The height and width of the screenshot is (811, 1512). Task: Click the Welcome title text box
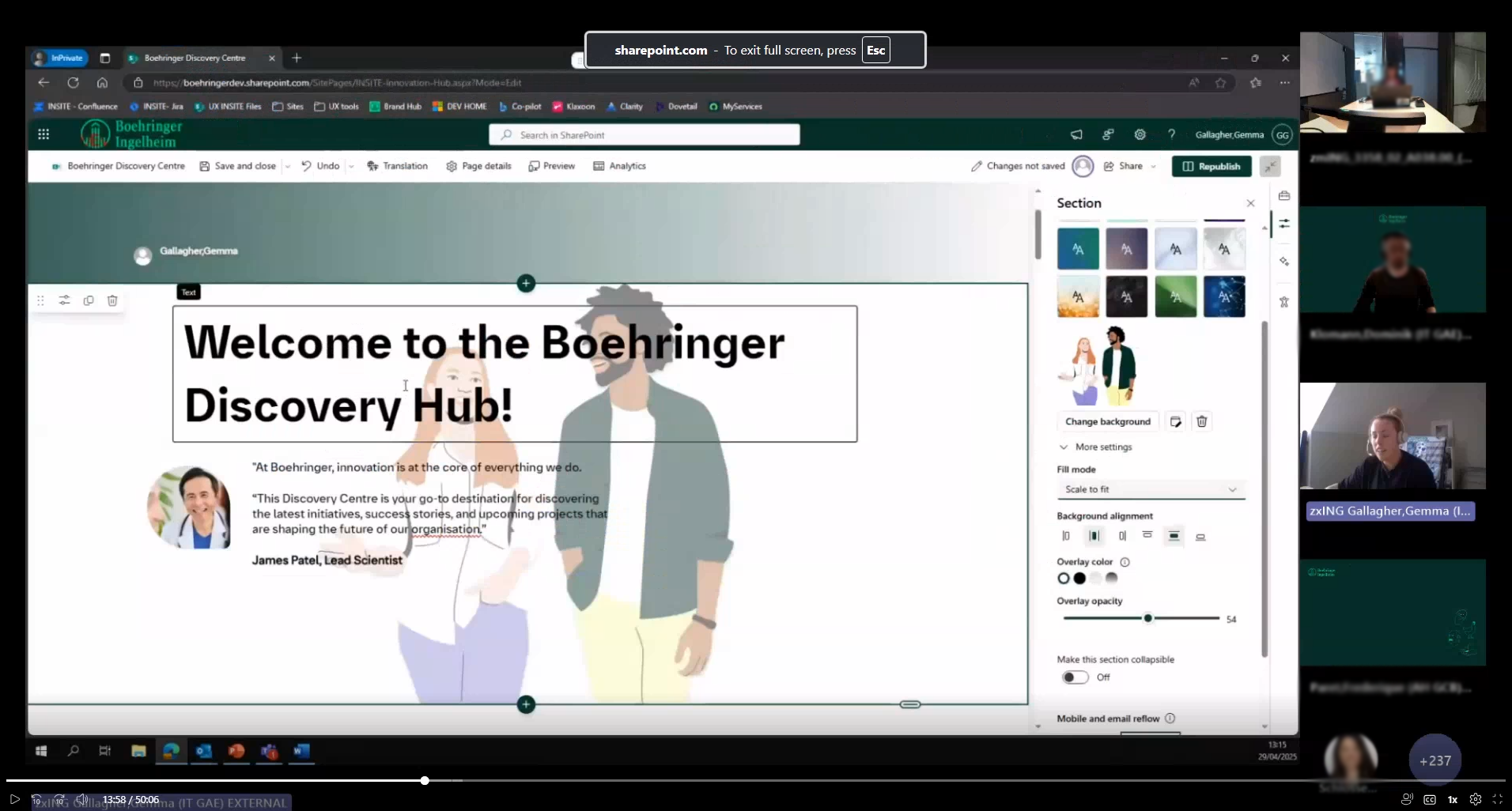[515, 374]
